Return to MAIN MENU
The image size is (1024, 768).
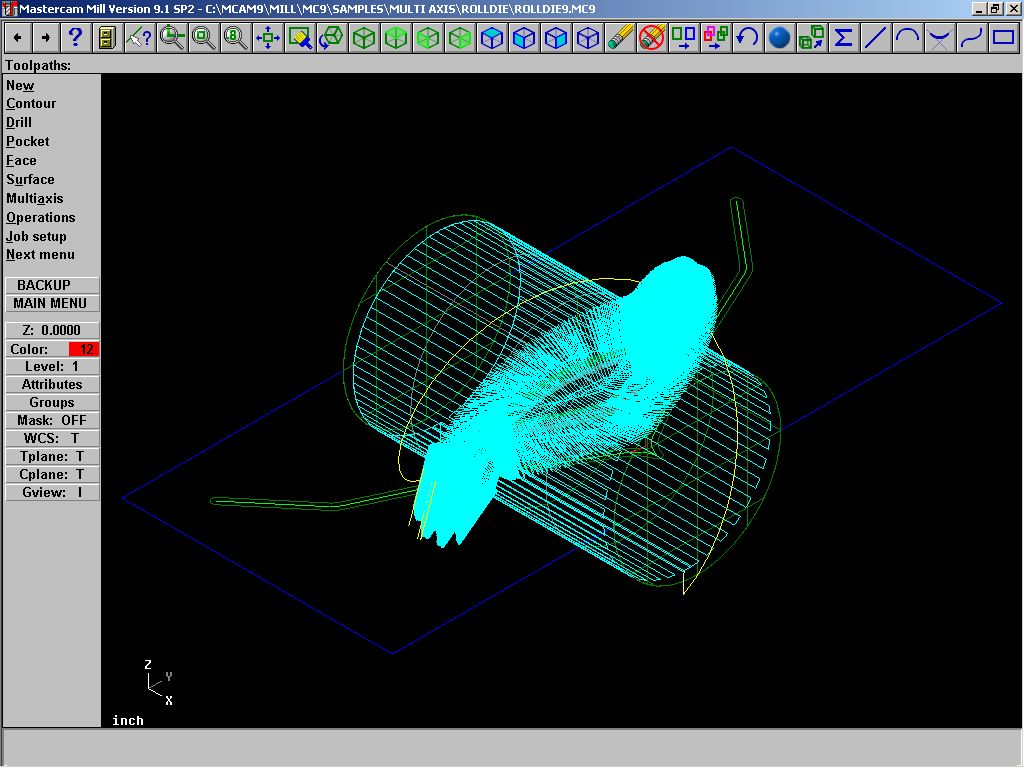click(x=52, y=304)
